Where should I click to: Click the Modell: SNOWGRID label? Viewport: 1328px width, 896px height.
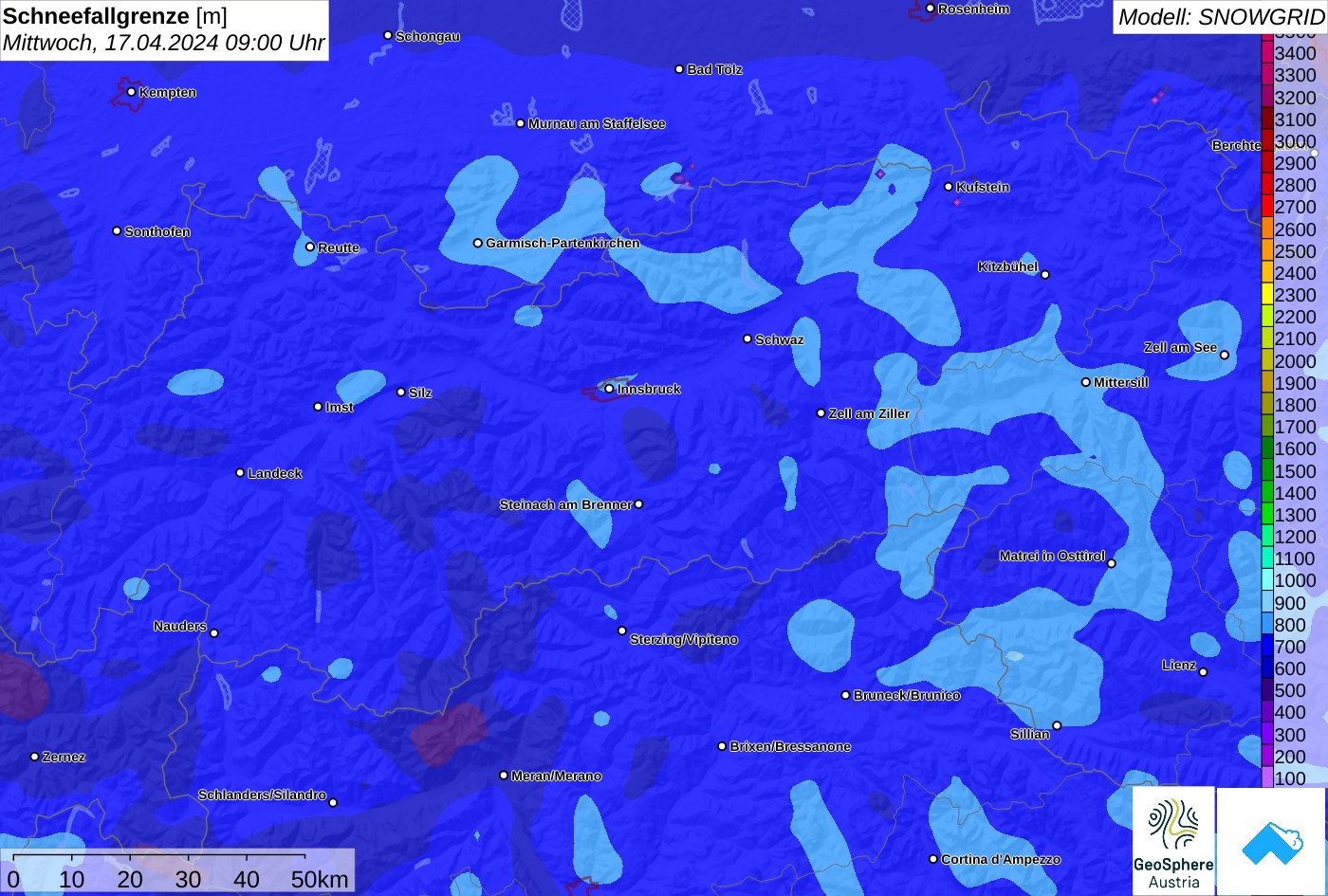coord(1221,16)
